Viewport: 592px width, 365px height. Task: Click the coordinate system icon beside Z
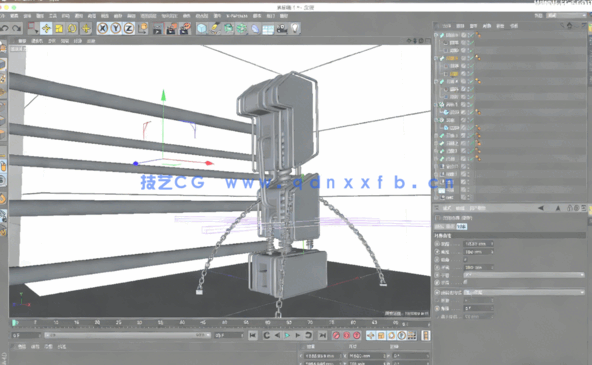[143, 28]
